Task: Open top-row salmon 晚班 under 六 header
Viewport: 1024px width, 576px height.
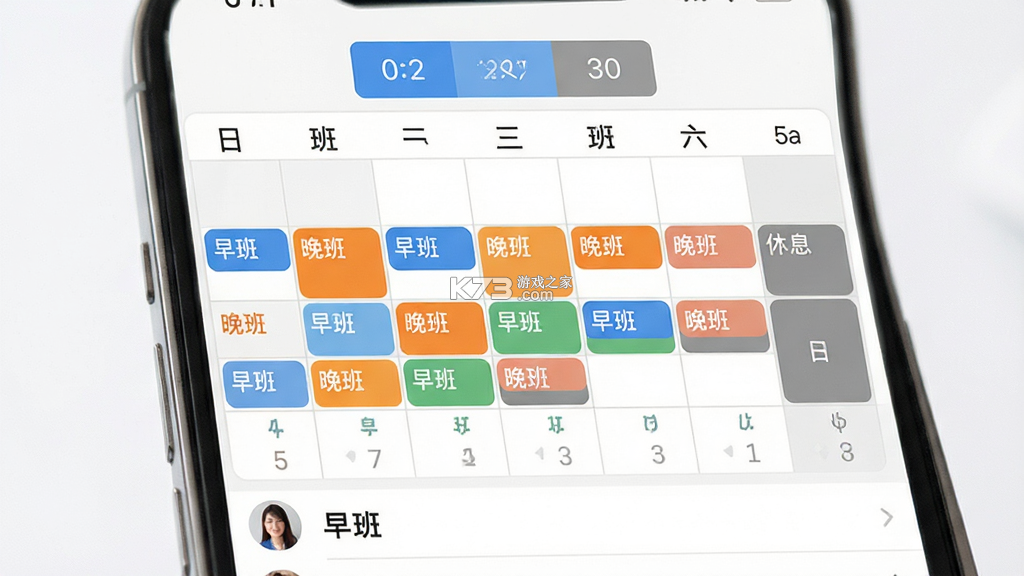Action: point(711,246)
